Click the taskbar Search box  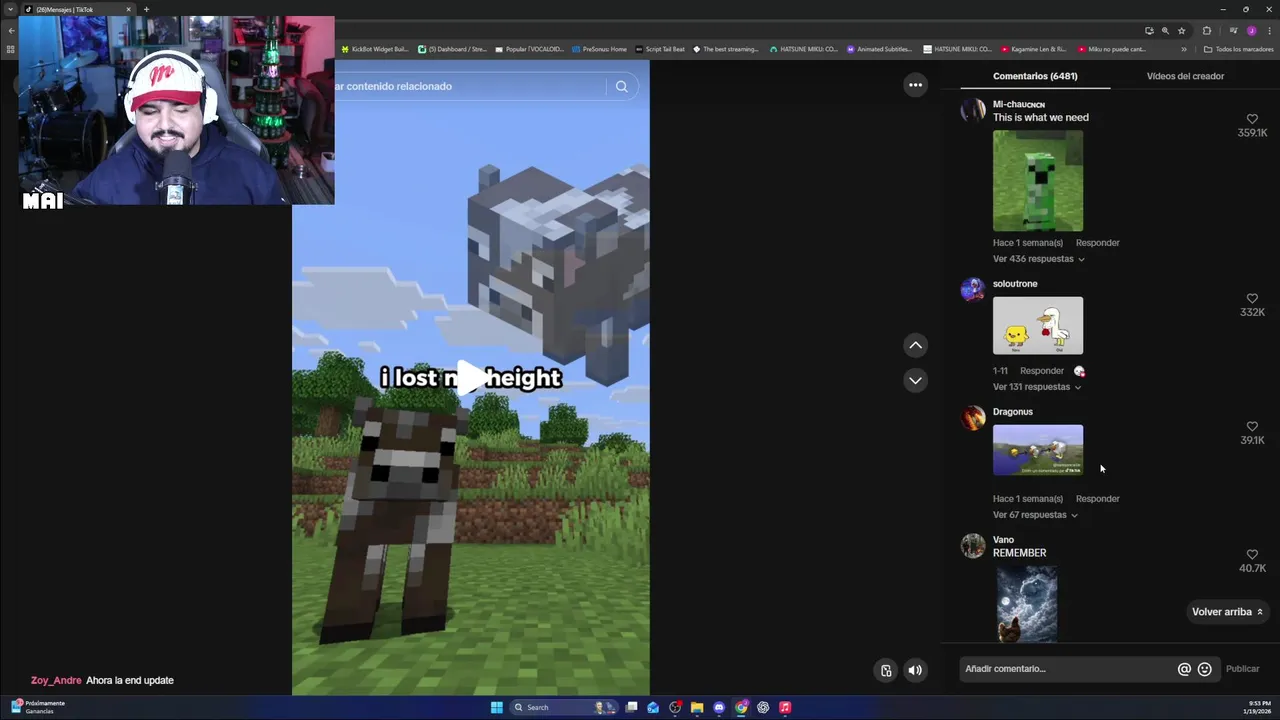point(563,707)
